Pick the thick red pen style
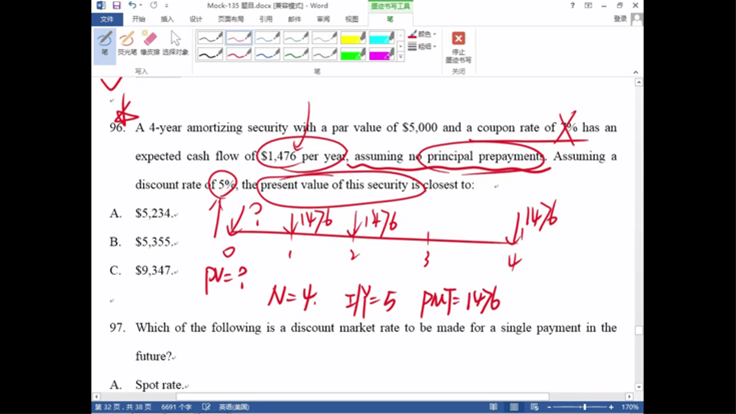The image size is (736, 414). tap(238, 54)
